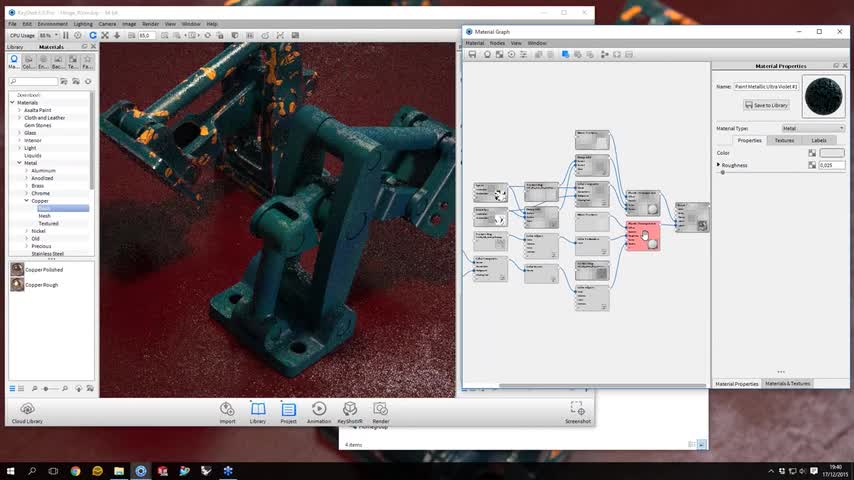Open the Render dialog
854x480 pixels.
381,412
